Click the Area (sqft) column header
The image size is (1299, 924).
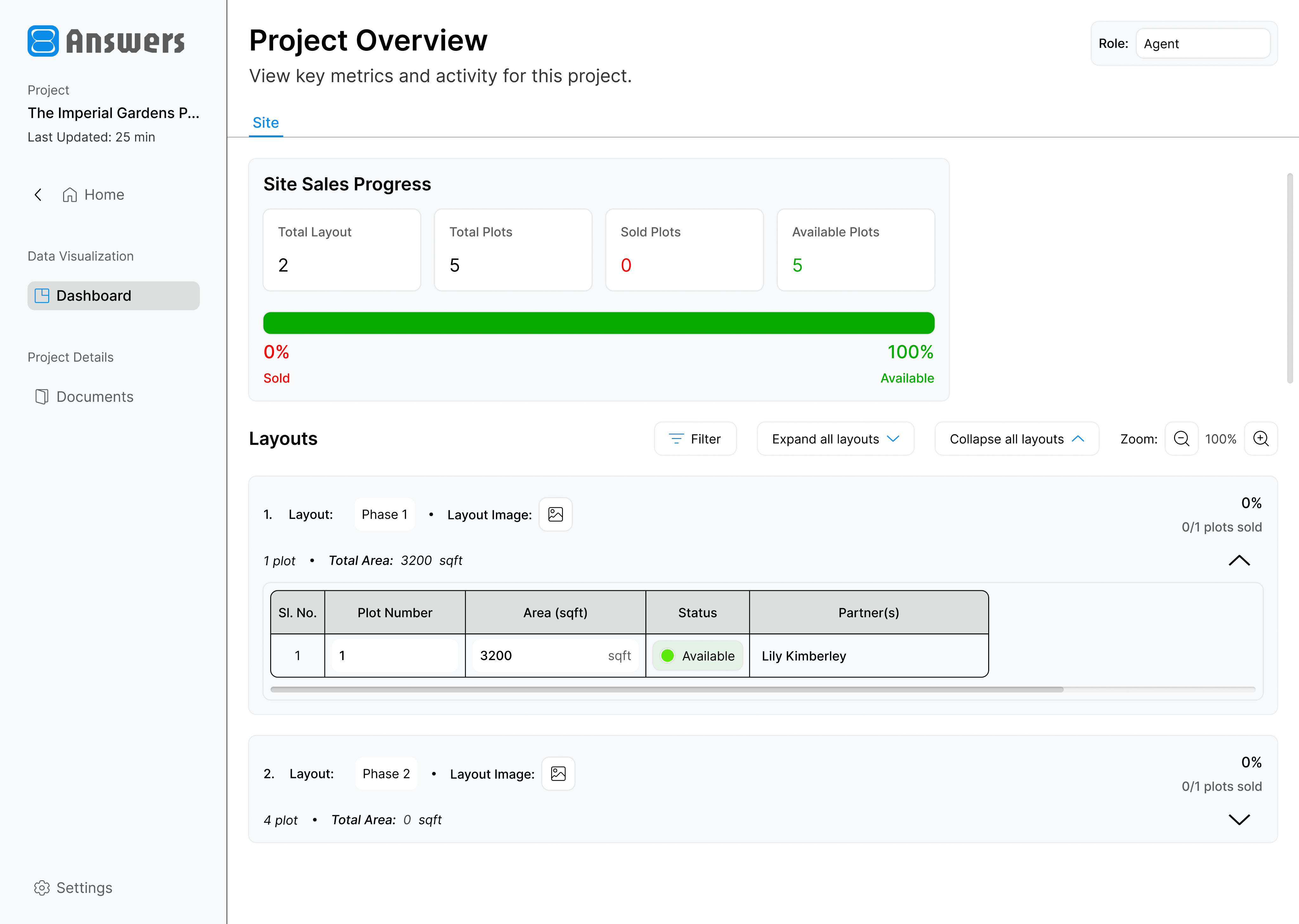[556, 613]
